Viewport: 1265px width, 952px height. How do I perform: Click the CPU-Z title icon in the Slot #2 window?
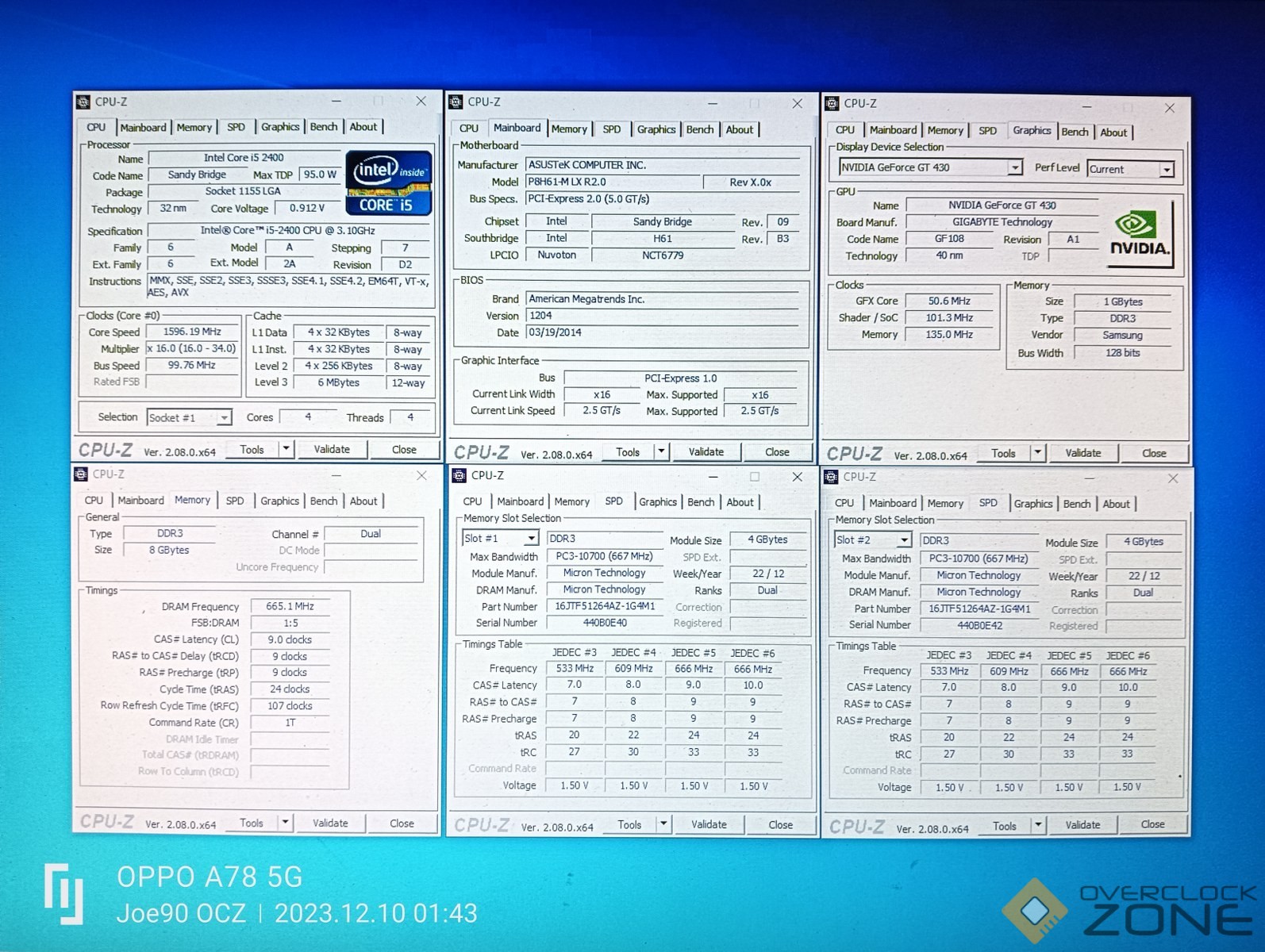pos(831,477)
